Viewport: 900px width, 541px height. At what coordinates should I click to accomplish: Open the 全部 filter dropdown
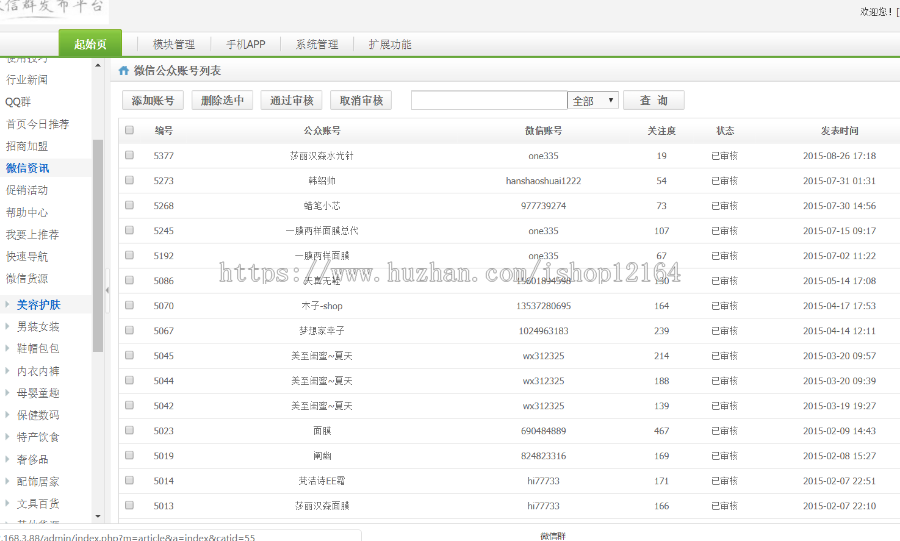pyautogui.click(x=593, y=100)
